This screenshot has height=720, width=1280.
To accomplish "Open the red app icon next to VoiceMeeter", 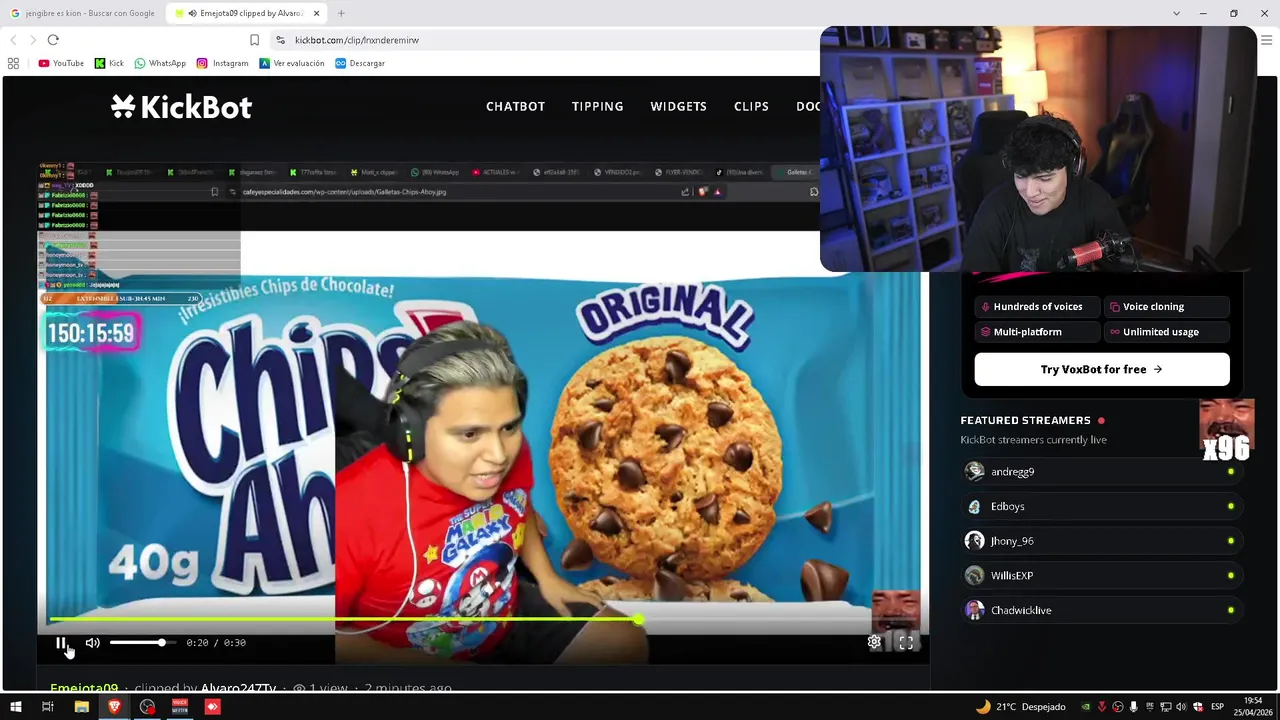I will [x=212, y=707].
